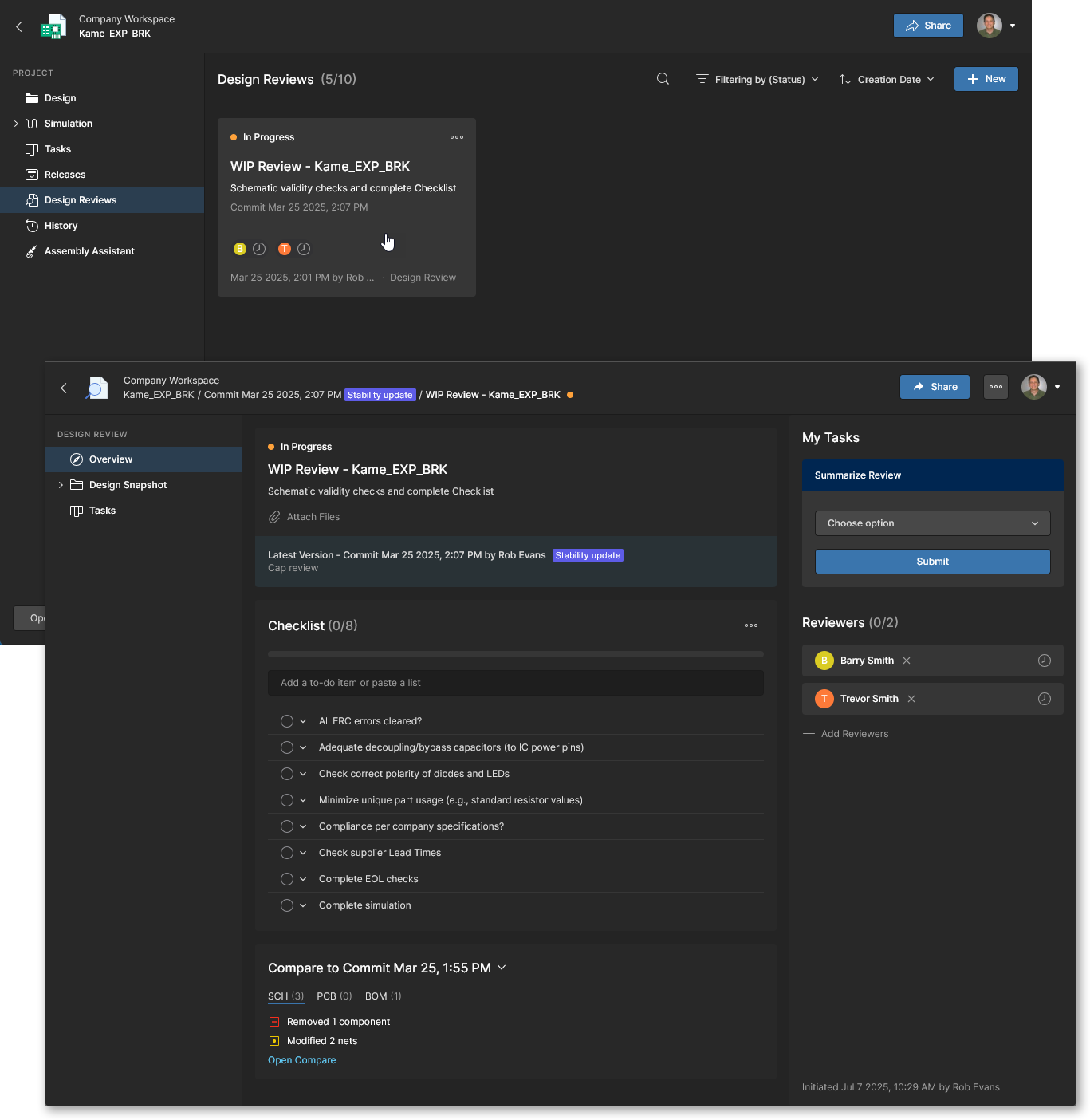Follow the Open Compare link
1090x1120 pixels.
tap(301, 1060)
